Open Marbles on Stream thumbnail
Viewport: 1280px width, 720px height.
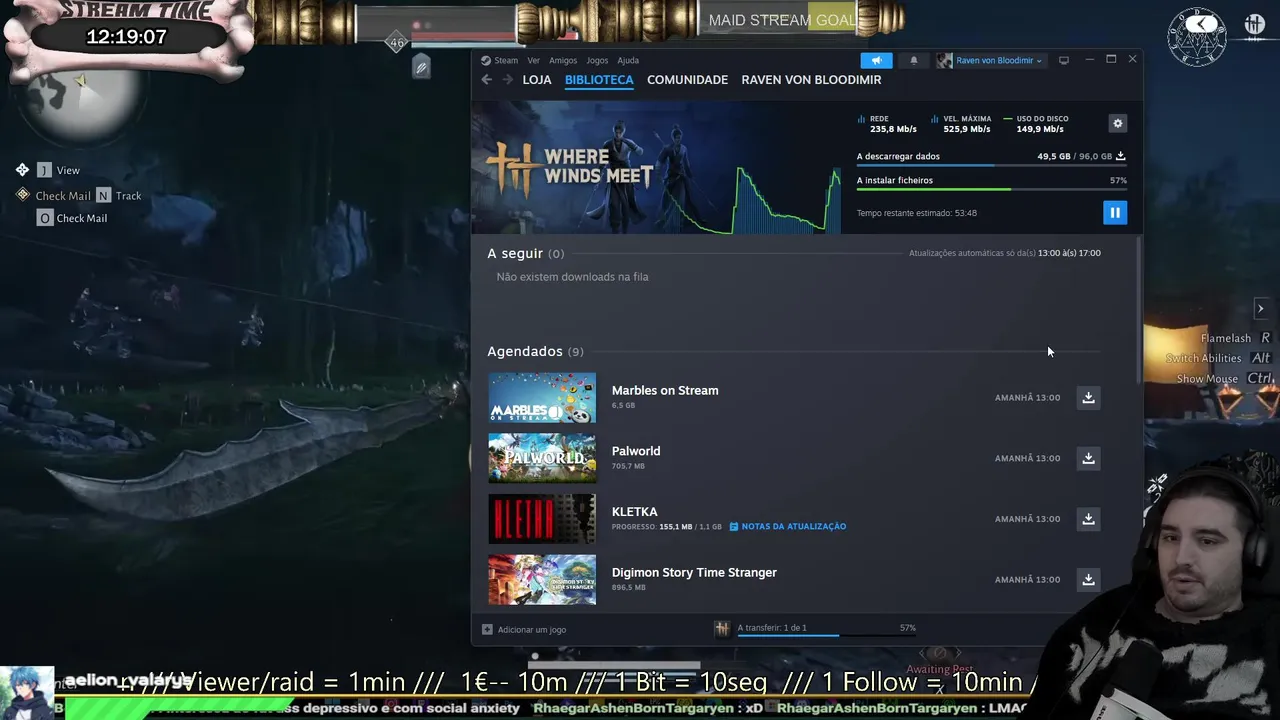(542, 397)
